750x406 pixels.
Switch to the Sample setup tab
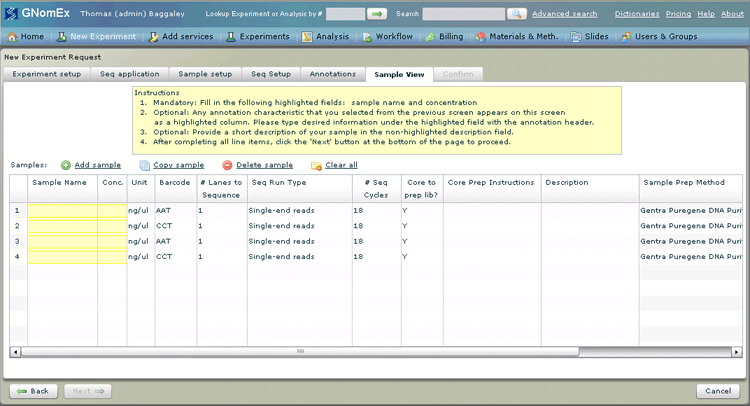205,74
